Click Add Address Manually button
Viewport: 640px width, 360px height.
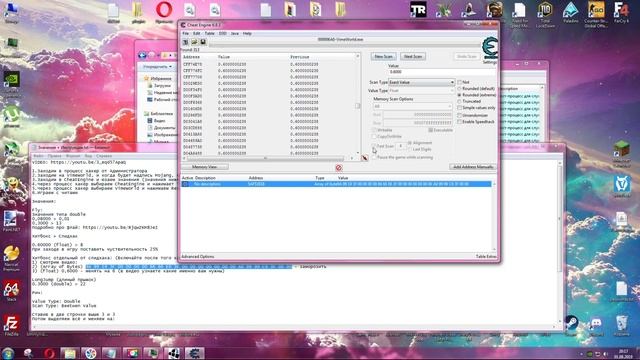(x=473, y=167)
